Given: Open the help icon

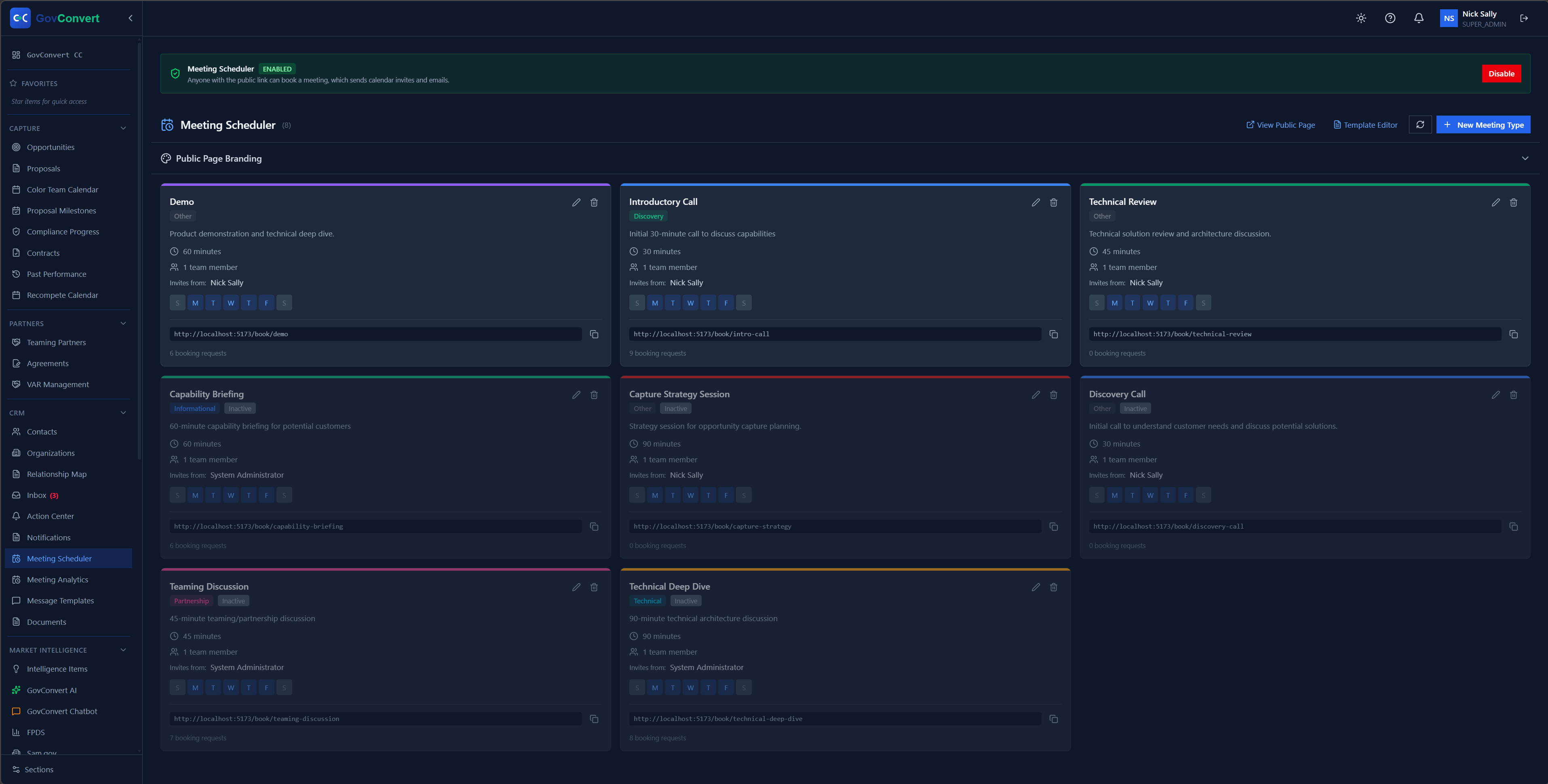Looking at the screenshot, I should (x=1389, y=18).
